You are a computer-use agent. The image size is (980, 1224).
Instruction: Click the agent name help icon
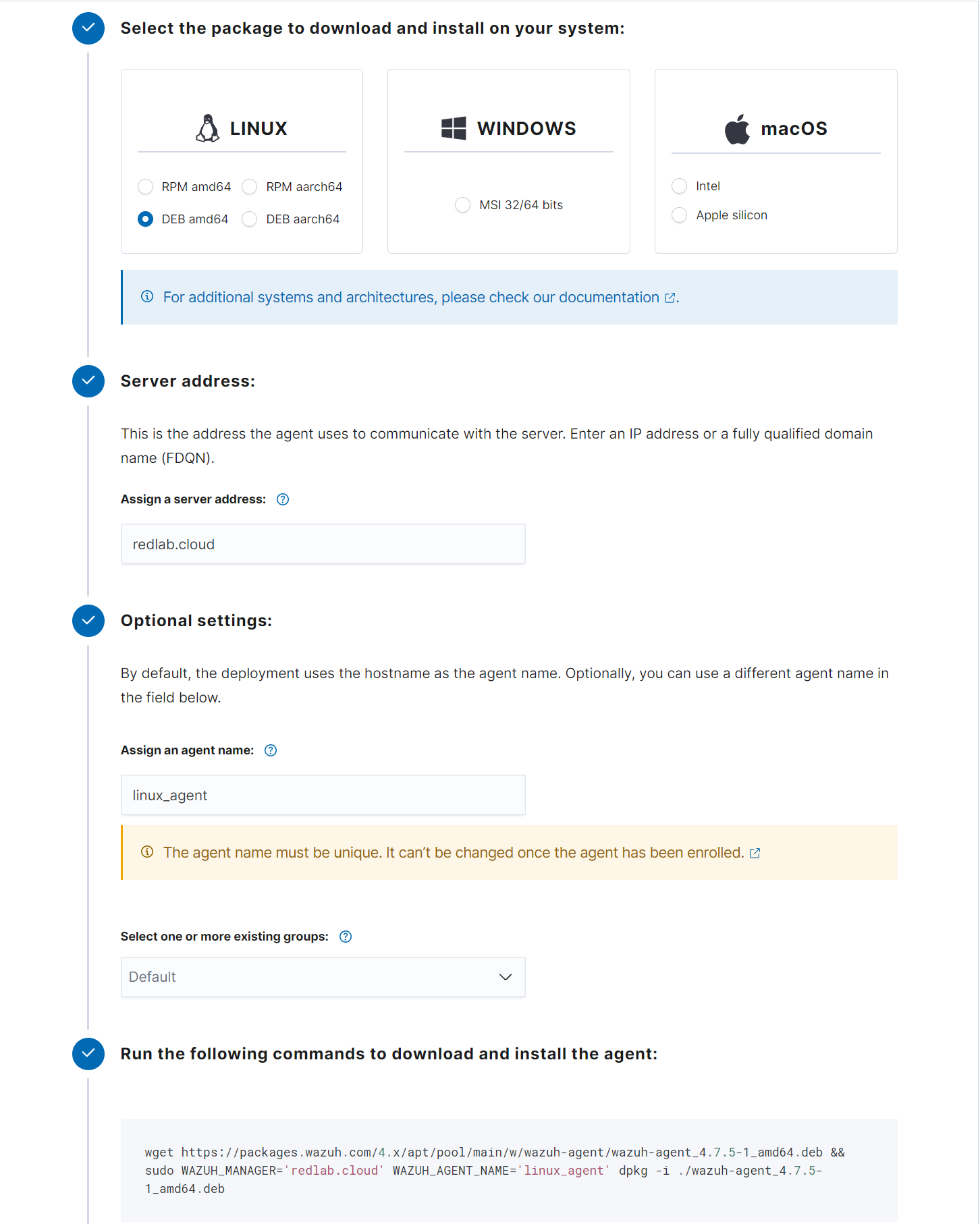point(271,750)
